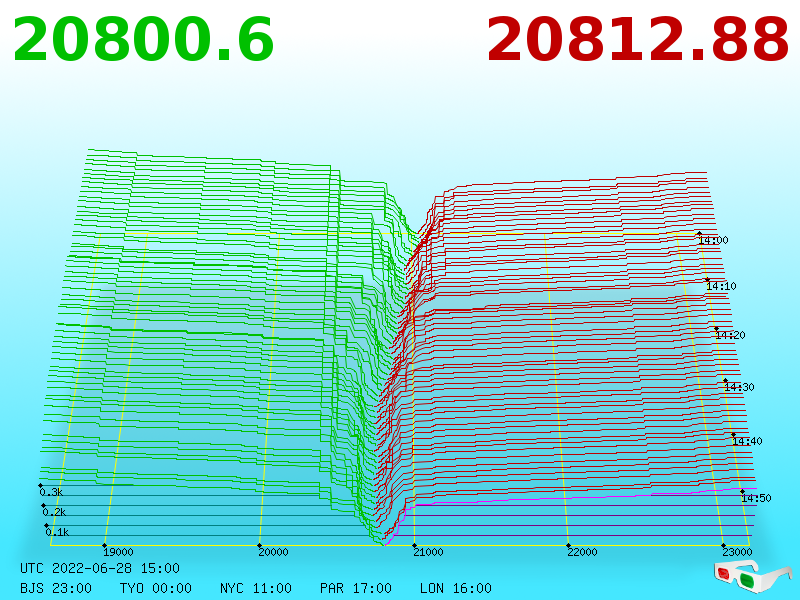The image size is (800, 600).
Task: Click the 22000 price axis label
Action: tap(582, 552)
